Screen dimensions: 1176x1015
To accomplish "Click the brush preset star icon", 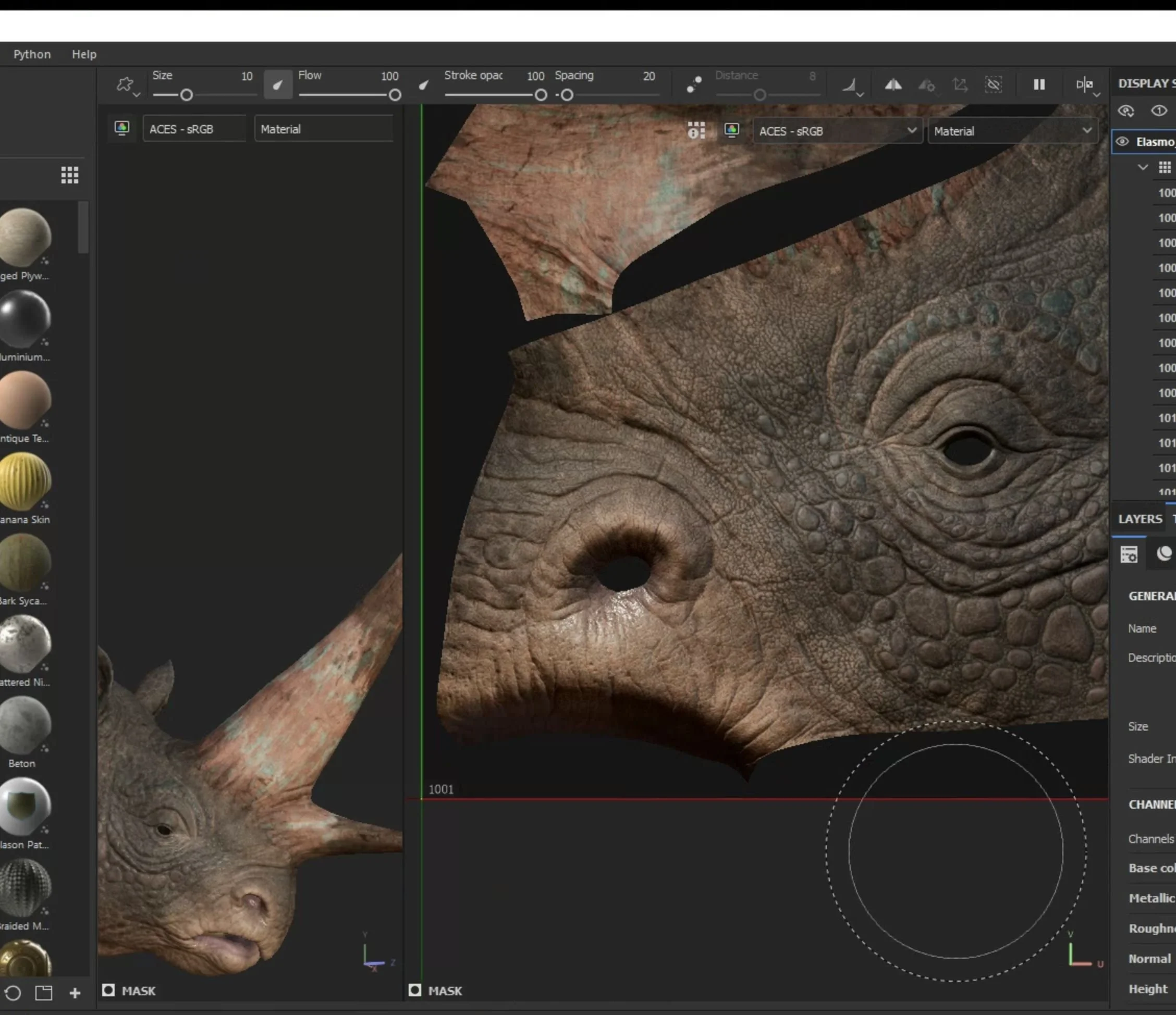I will [124, 84].
